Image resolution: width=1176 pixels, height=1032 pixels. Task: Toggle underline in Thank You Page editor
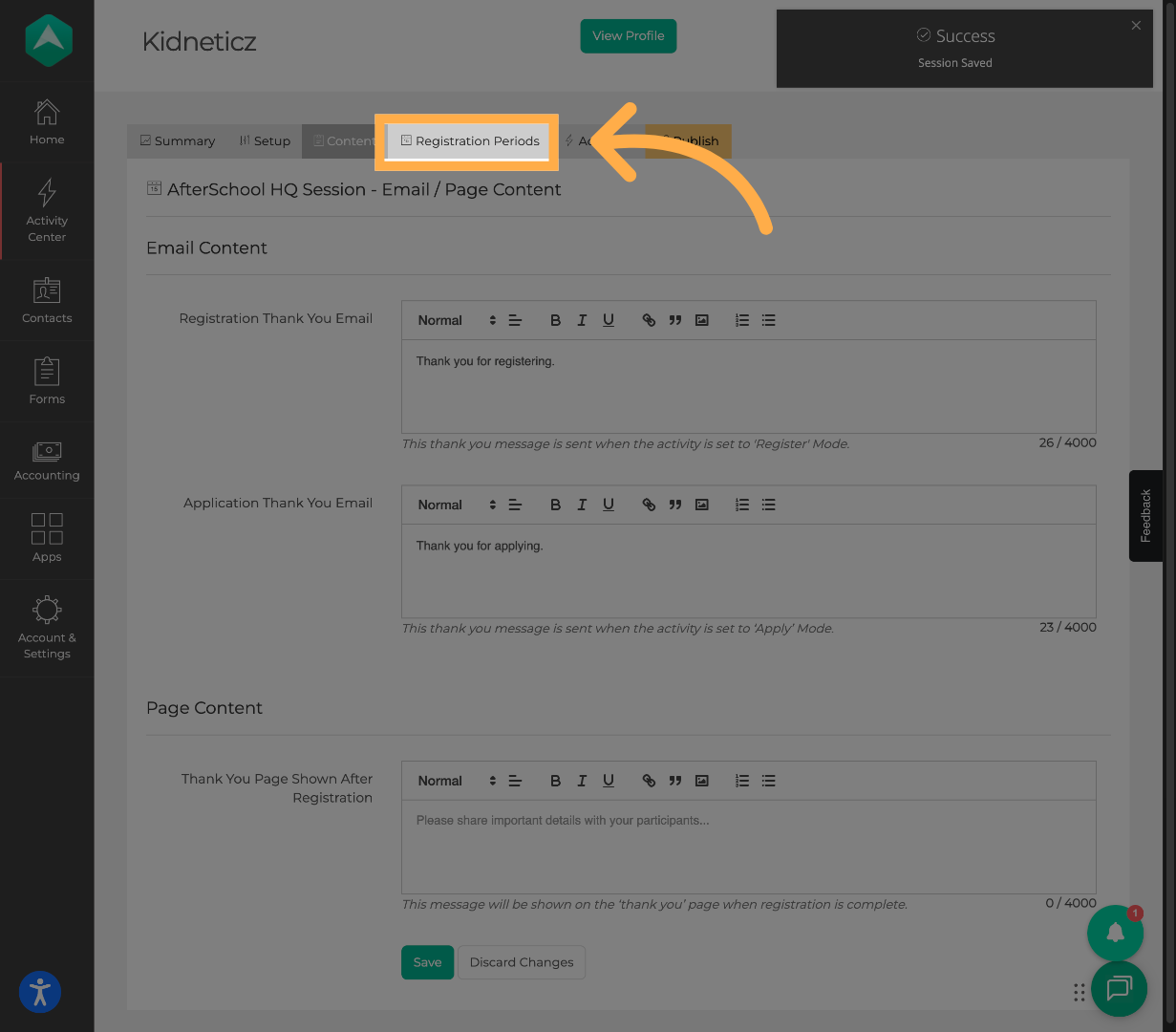point(609,781)
